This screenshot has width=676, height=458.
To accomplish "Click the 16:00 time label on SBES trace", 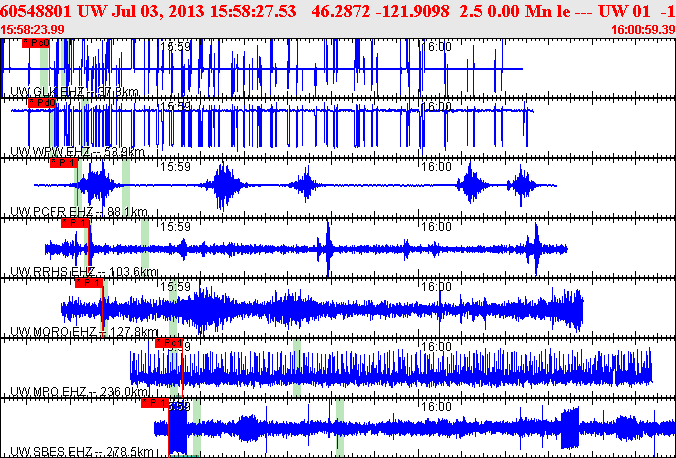I will point(436,406).
